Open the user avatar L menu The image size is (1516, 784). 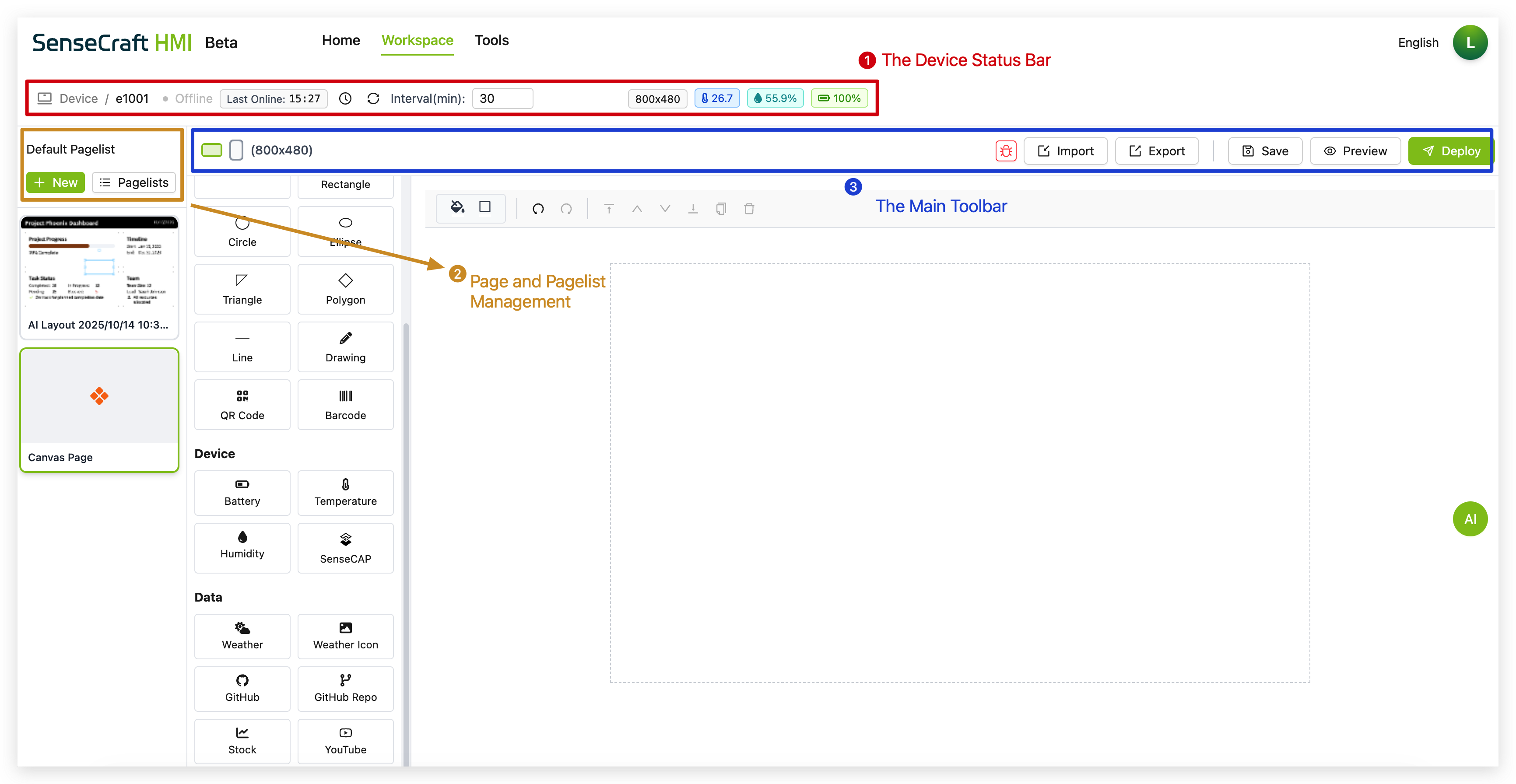1470,42
